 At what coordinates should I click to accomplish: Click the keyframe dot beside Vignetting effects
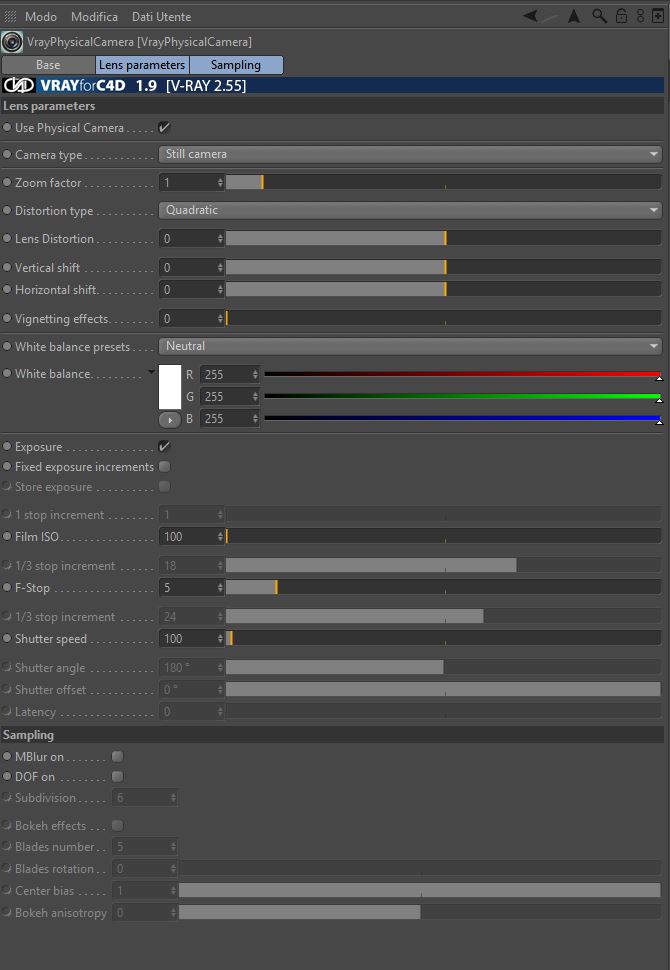7,319
